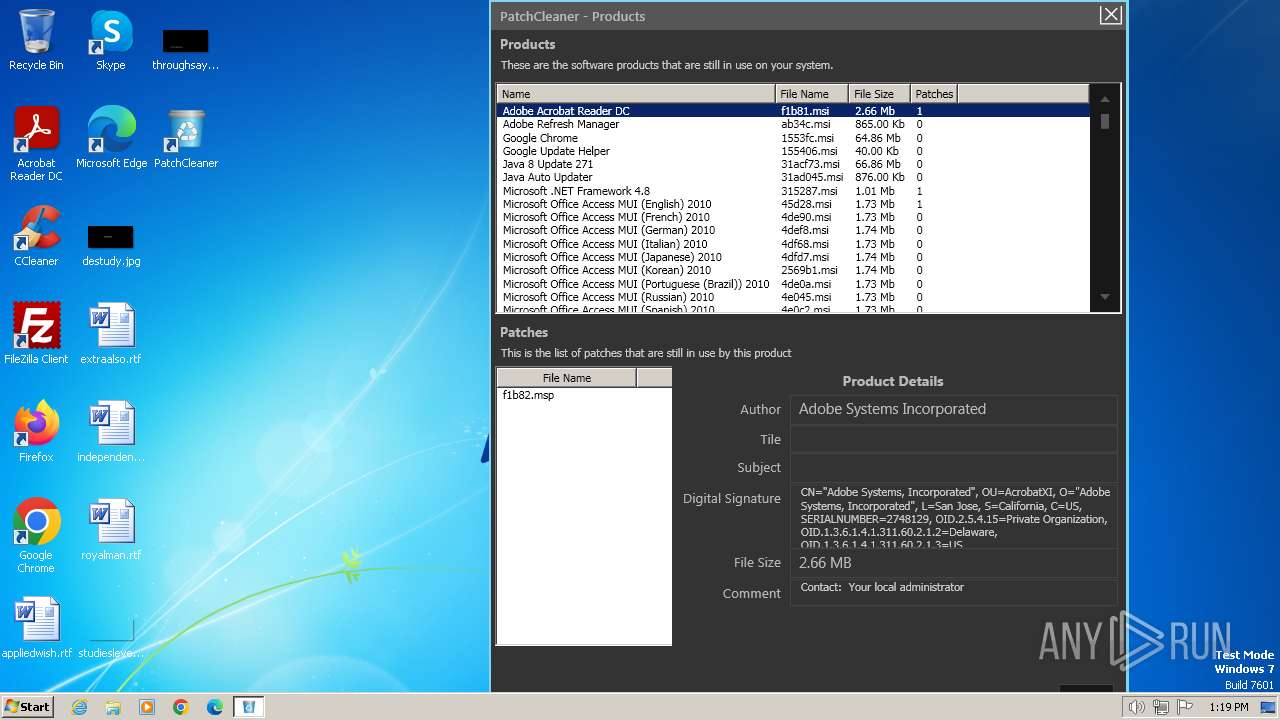1280x720 pixels.
Task: Select Adobe Acrobat Reader DC row
Action: tap(793, 111)
